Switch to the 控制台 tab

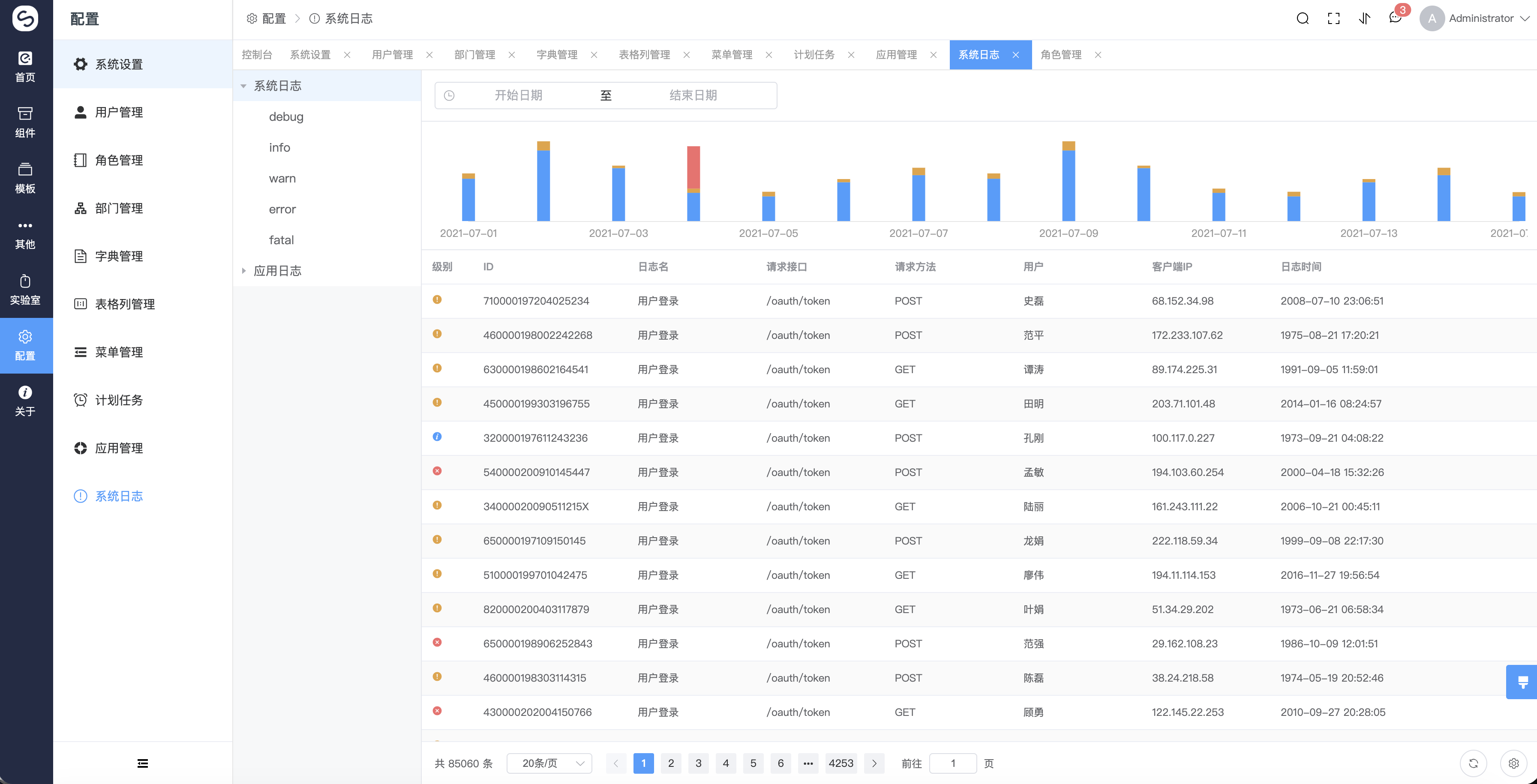coord(257,54)
